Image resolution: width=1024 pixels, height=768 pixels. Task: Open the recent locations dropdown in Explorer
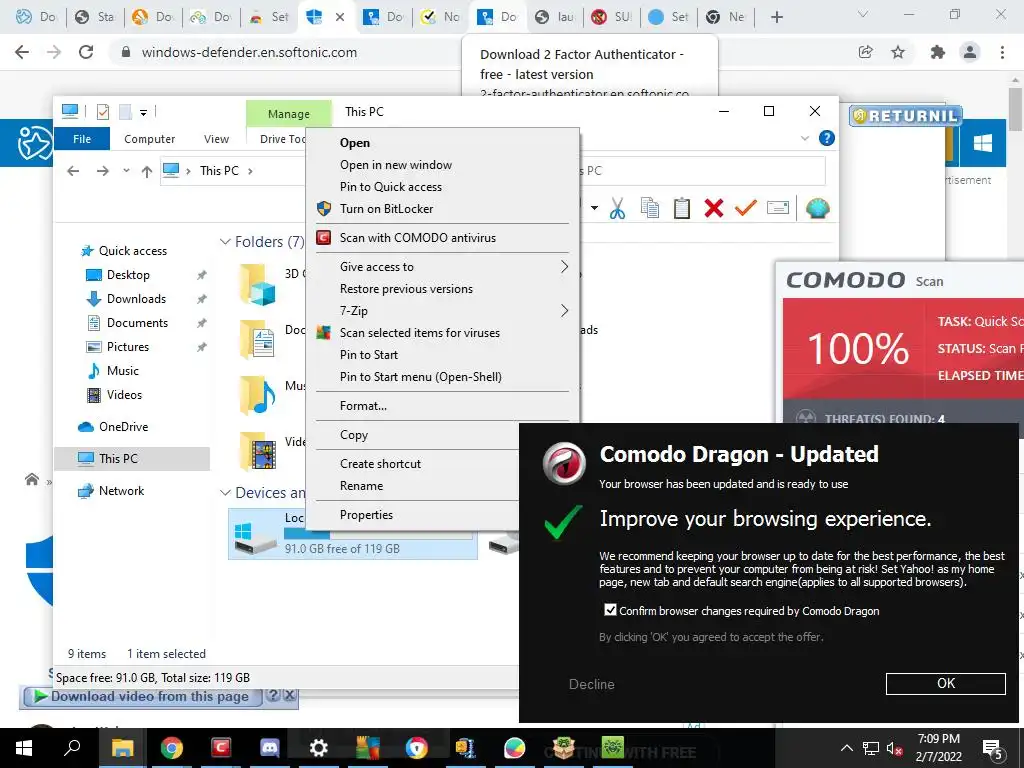[126, 171]
